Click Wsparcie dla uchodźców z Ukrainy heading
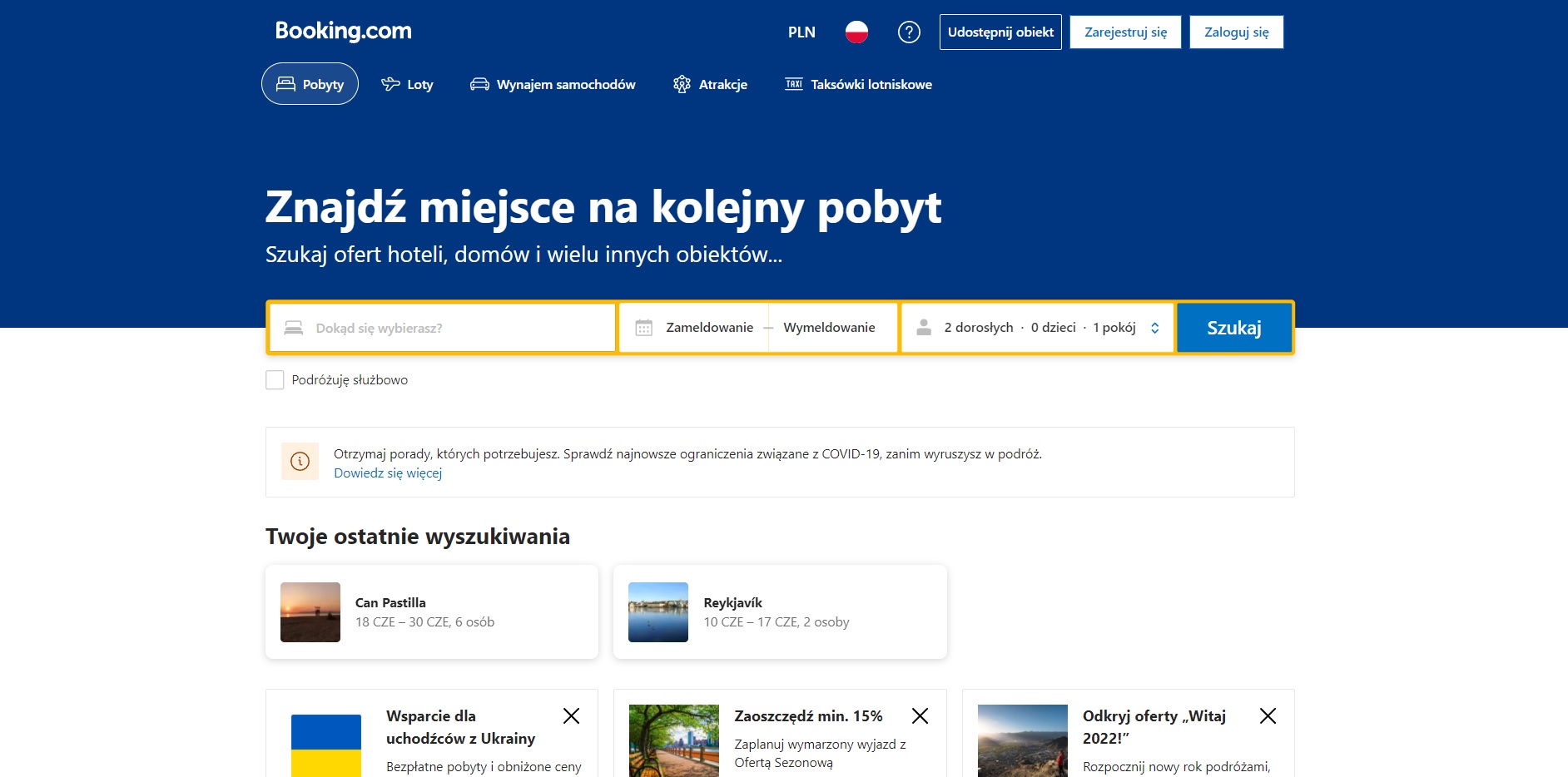 click(x=460, y=727)
